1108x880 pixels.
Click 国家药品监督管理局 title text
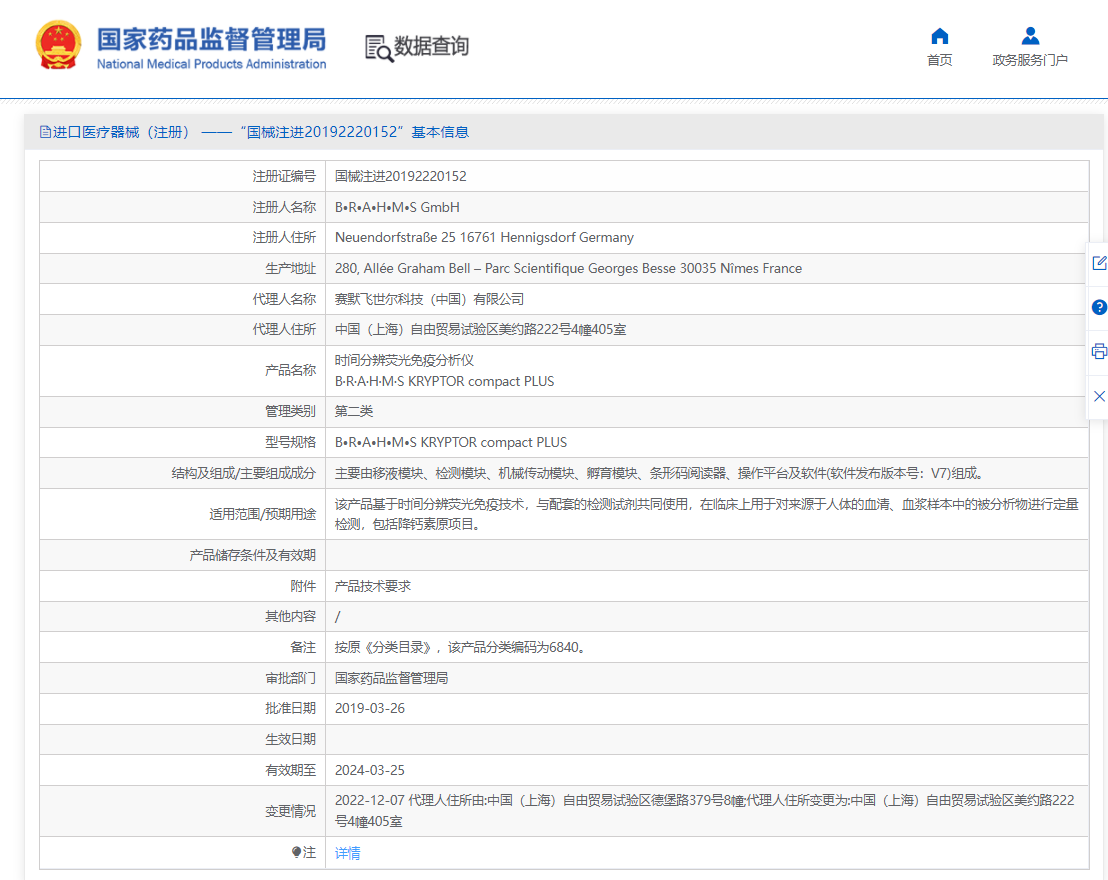pos(211,39)
